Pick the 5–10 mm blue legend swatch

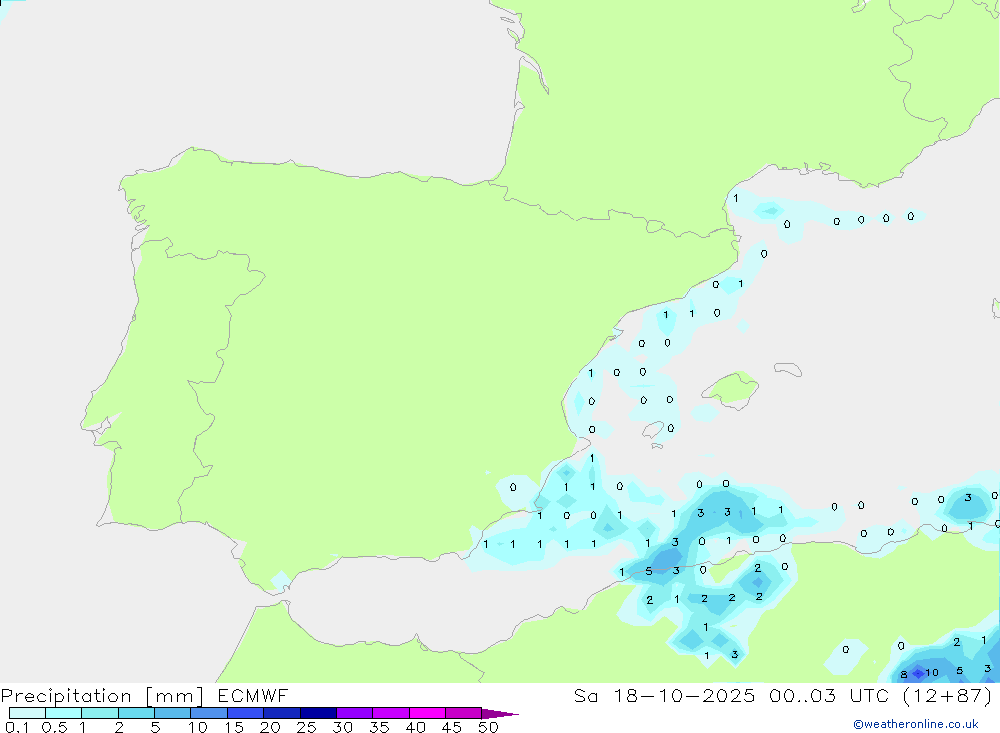click(x=173, y=713)
